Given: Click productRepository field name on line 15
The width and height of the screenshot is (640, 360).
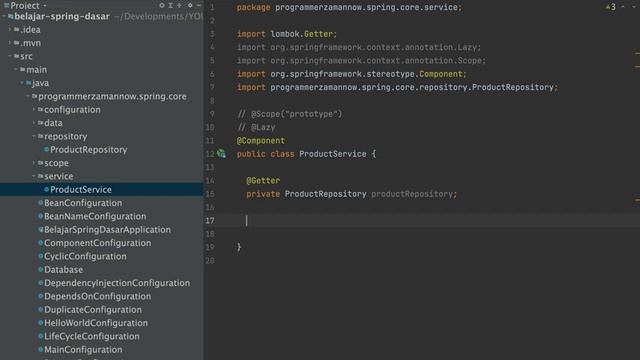Looking at the screenshot, I should click(412, 194).
